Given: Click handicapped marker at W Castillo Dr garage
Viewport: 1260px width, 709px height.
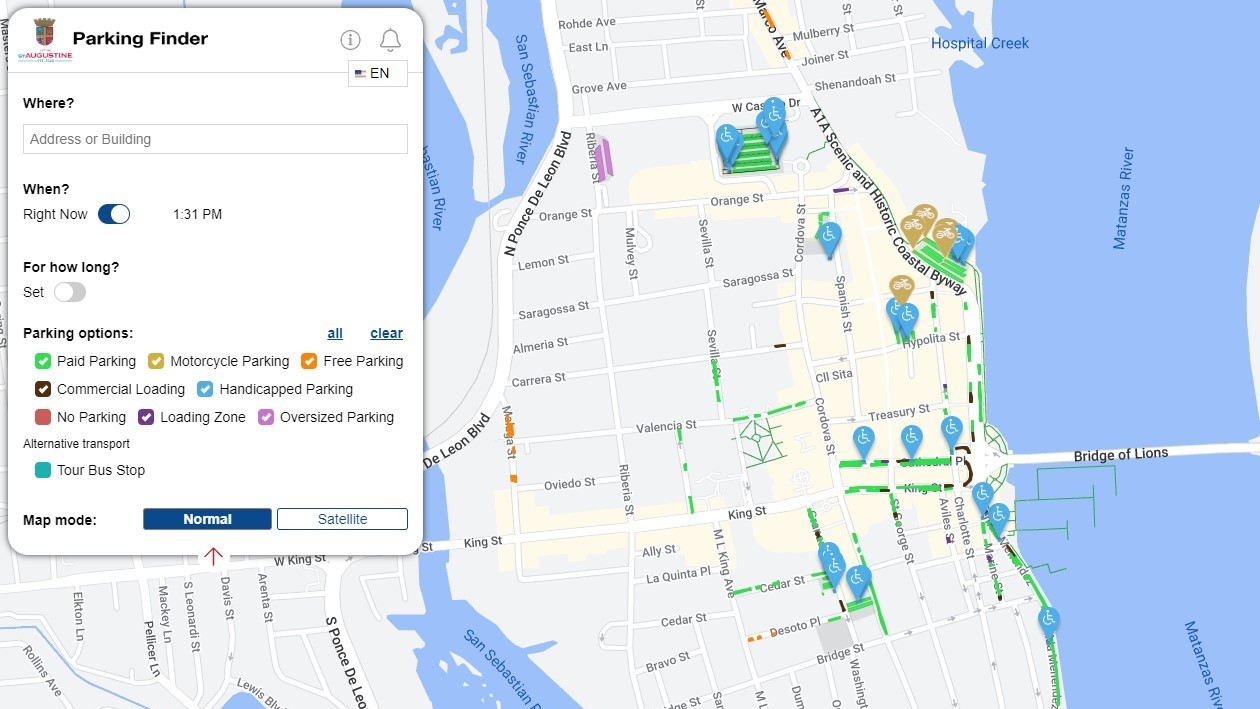Looking at the screenshot, I should click(x=728, y=138).
